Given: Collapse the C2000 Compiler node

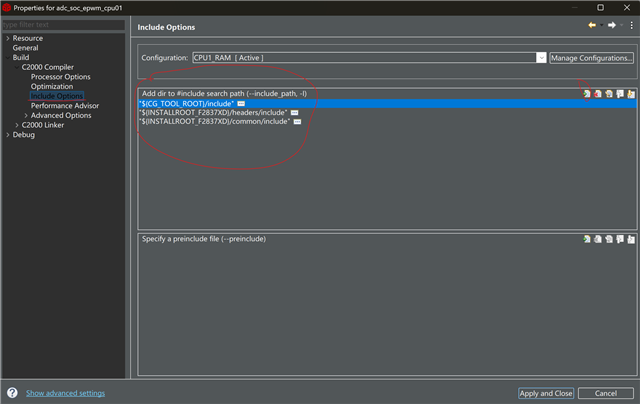Looking at the screenshot, I should [17, 67].
